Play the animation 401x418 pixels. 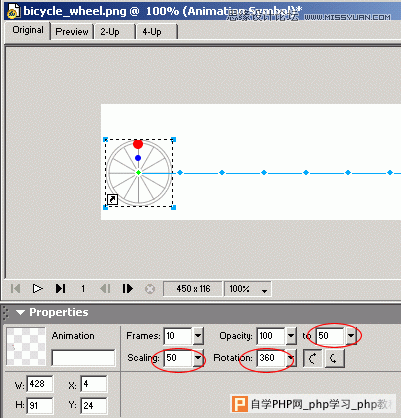[37, 288]
